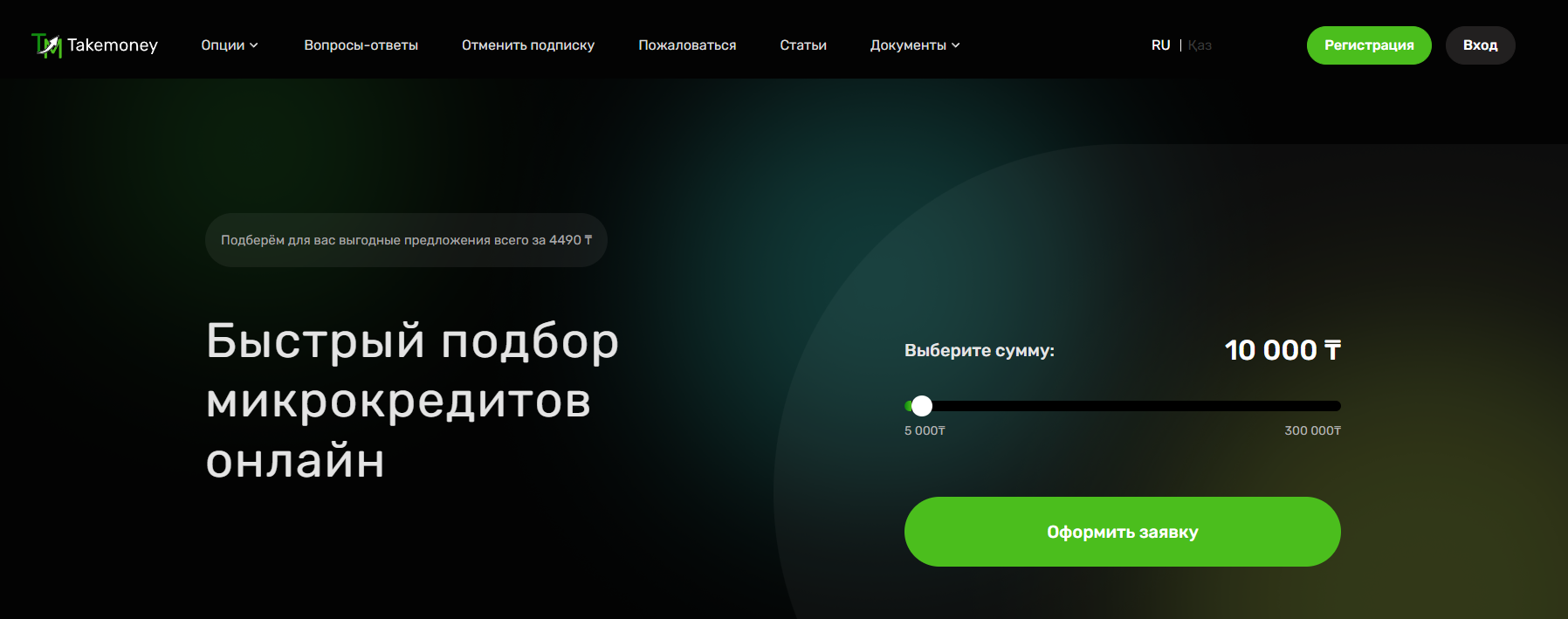Go to Отменить подписку

(528, 45)
